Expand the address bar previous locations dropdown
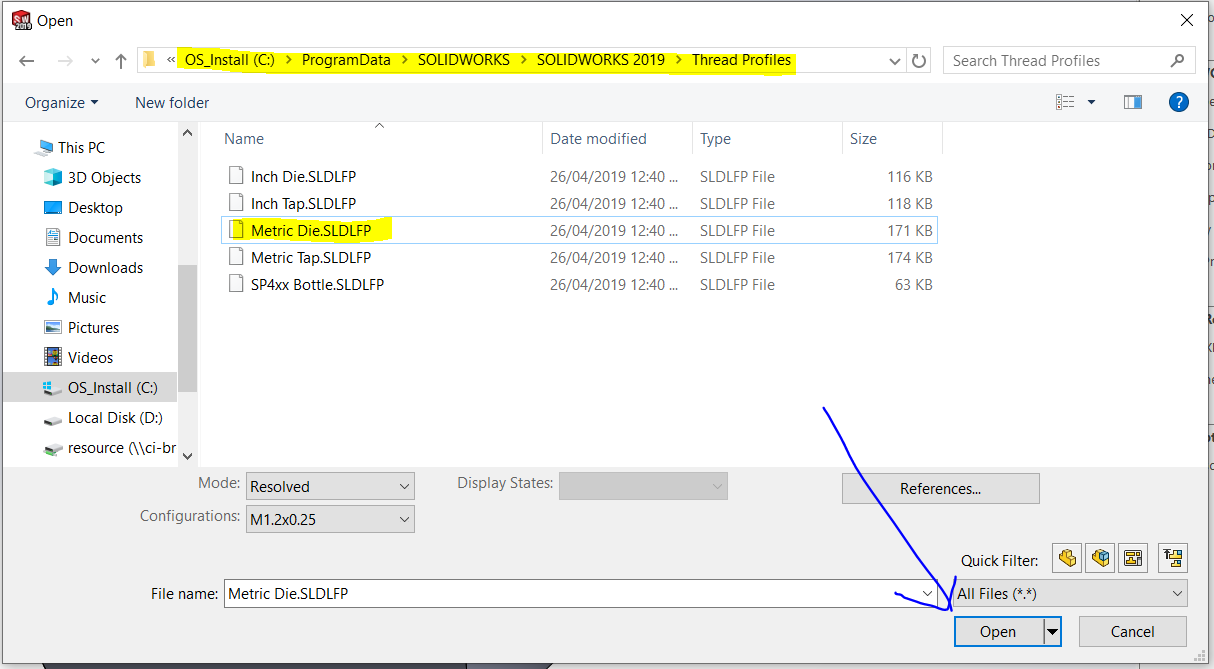 pos(895,60)
